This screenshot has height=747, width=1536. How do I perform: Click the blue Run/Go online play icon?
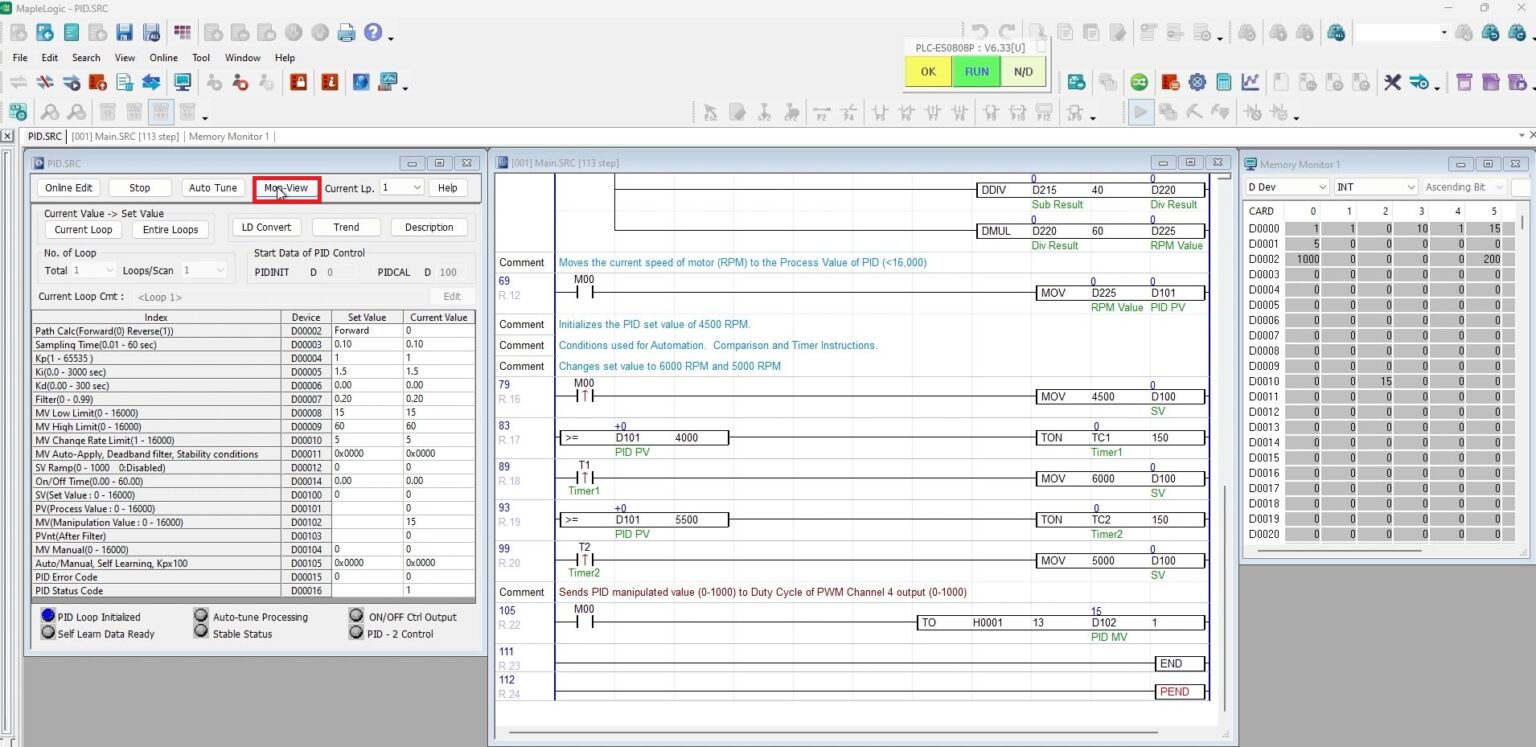click(x=1141, y=112)
